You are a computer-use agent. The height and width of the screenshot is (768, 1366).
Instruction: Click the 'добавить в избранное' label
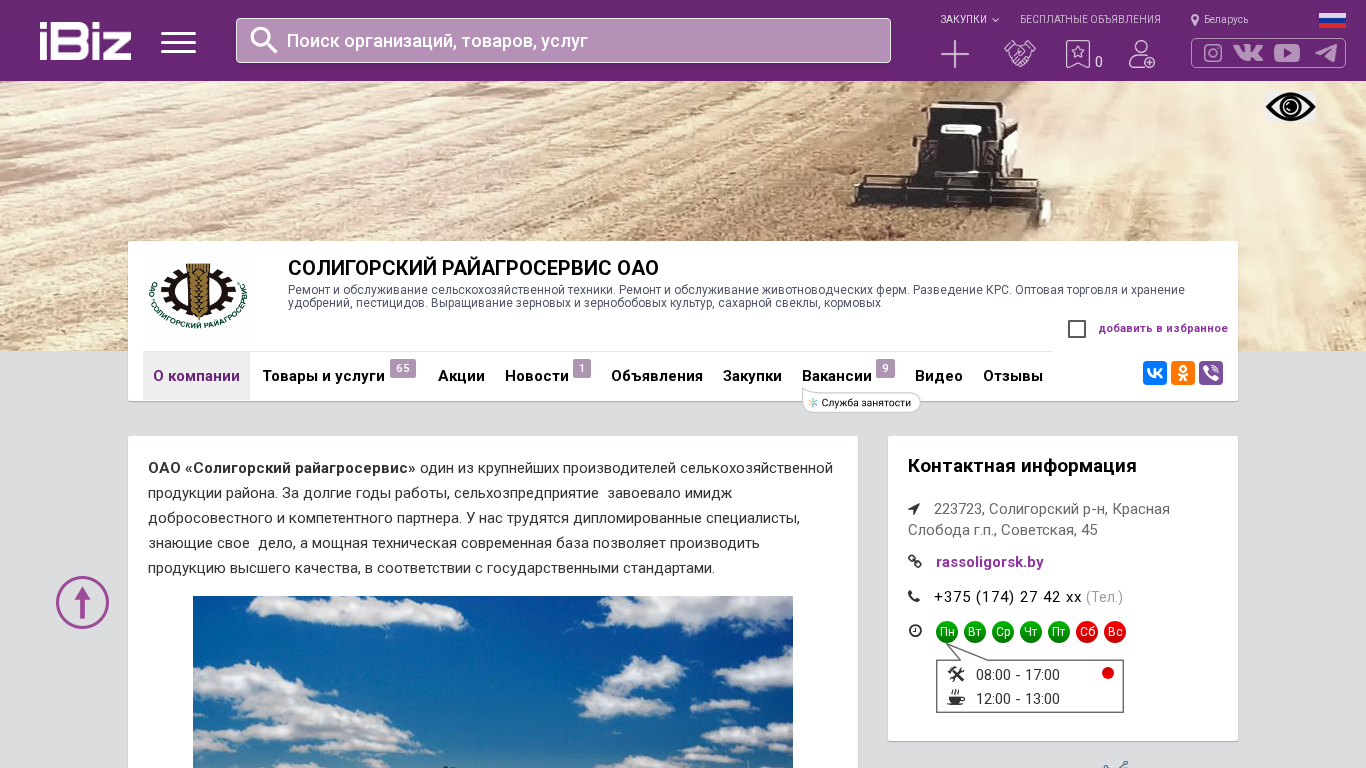pyautogui.click(x=1163, y=328)
